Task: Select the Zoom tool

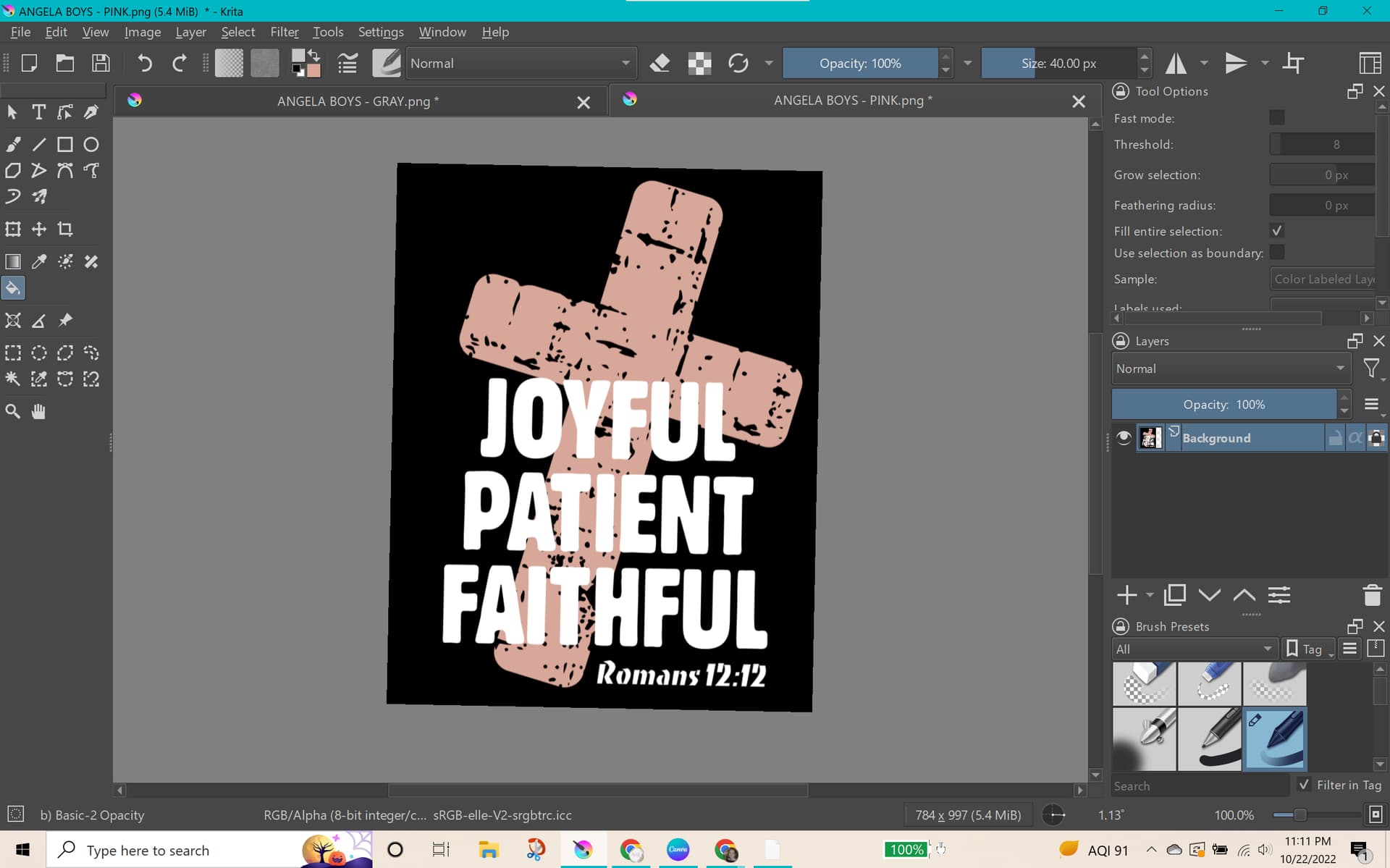Action: coord(13,412)
